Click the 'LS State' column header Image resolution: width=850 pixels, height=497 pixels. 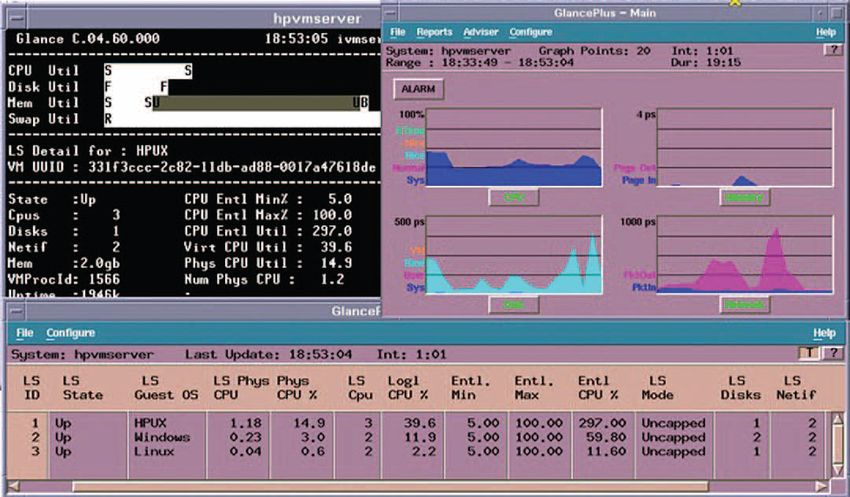[x=82, y=388]
